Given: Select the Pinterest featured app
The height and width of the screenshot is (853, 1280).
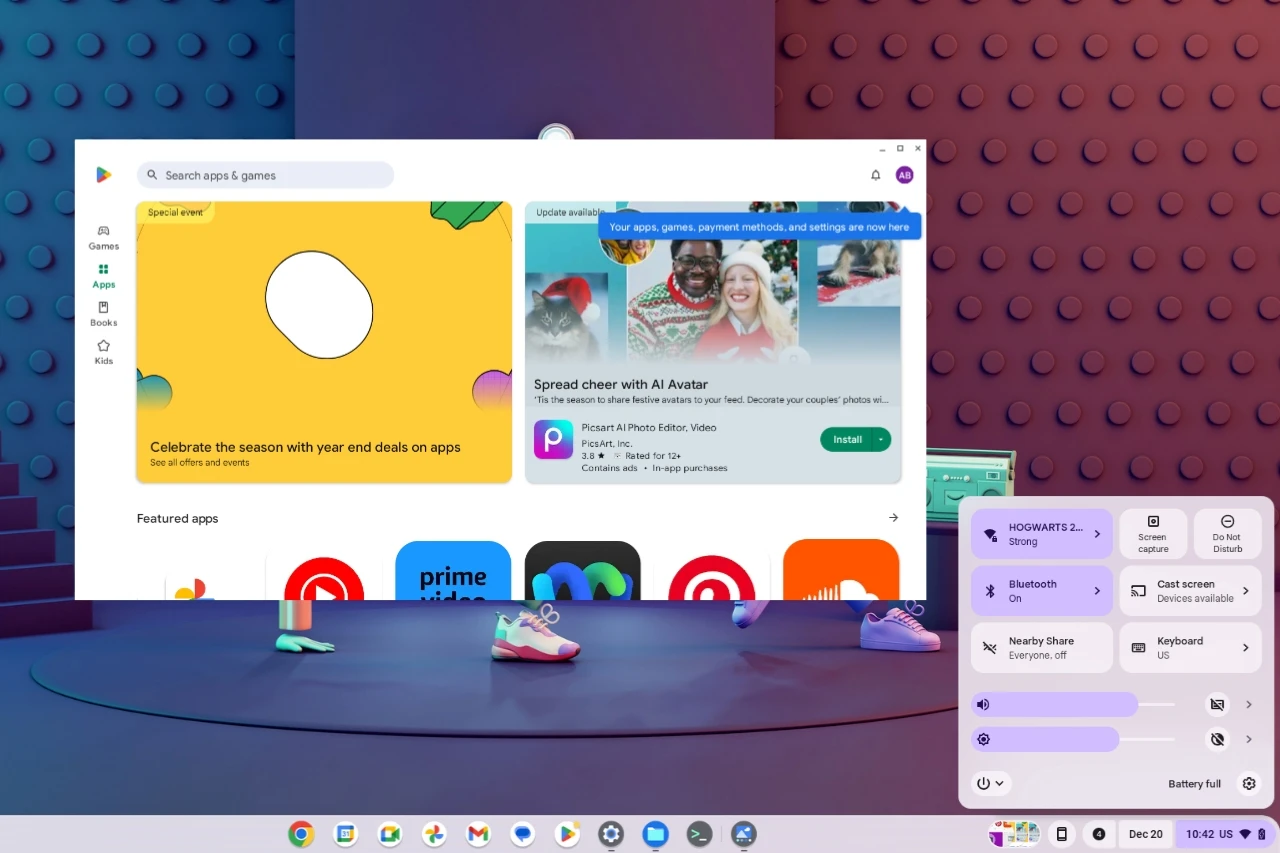Looking at the screenshot, I should click(x=711, y=578).
